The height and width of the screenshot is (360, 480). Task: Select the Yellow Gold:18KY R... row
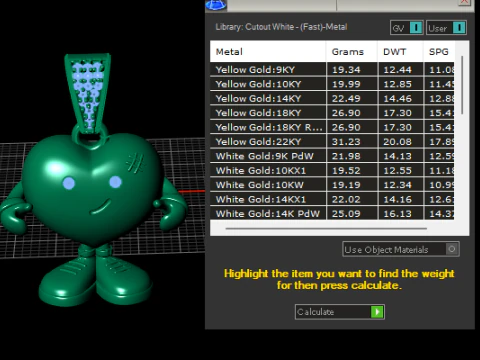click(332, 127)
